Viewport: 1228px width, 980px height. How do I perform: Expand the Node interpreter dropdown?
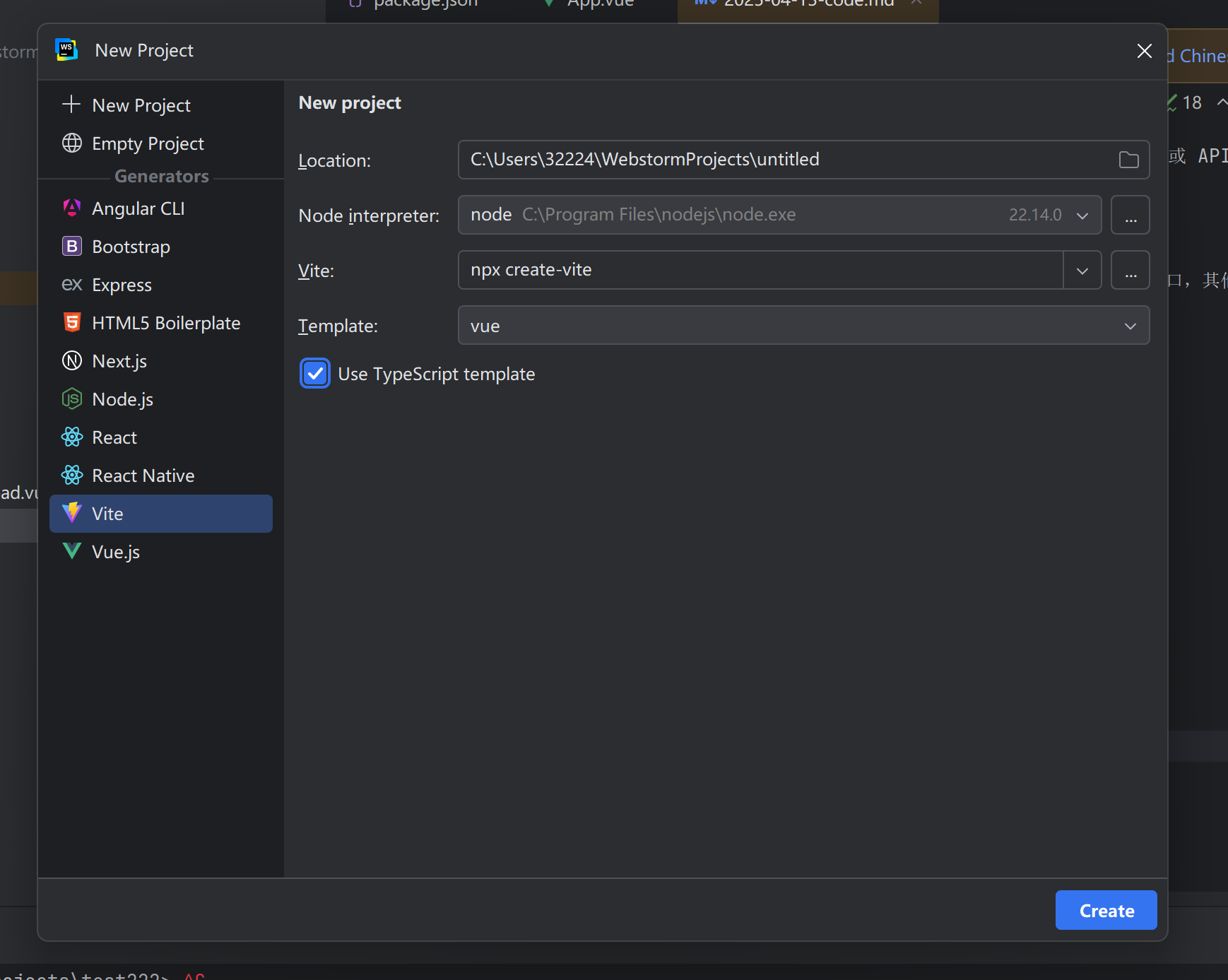point(1082,216)
